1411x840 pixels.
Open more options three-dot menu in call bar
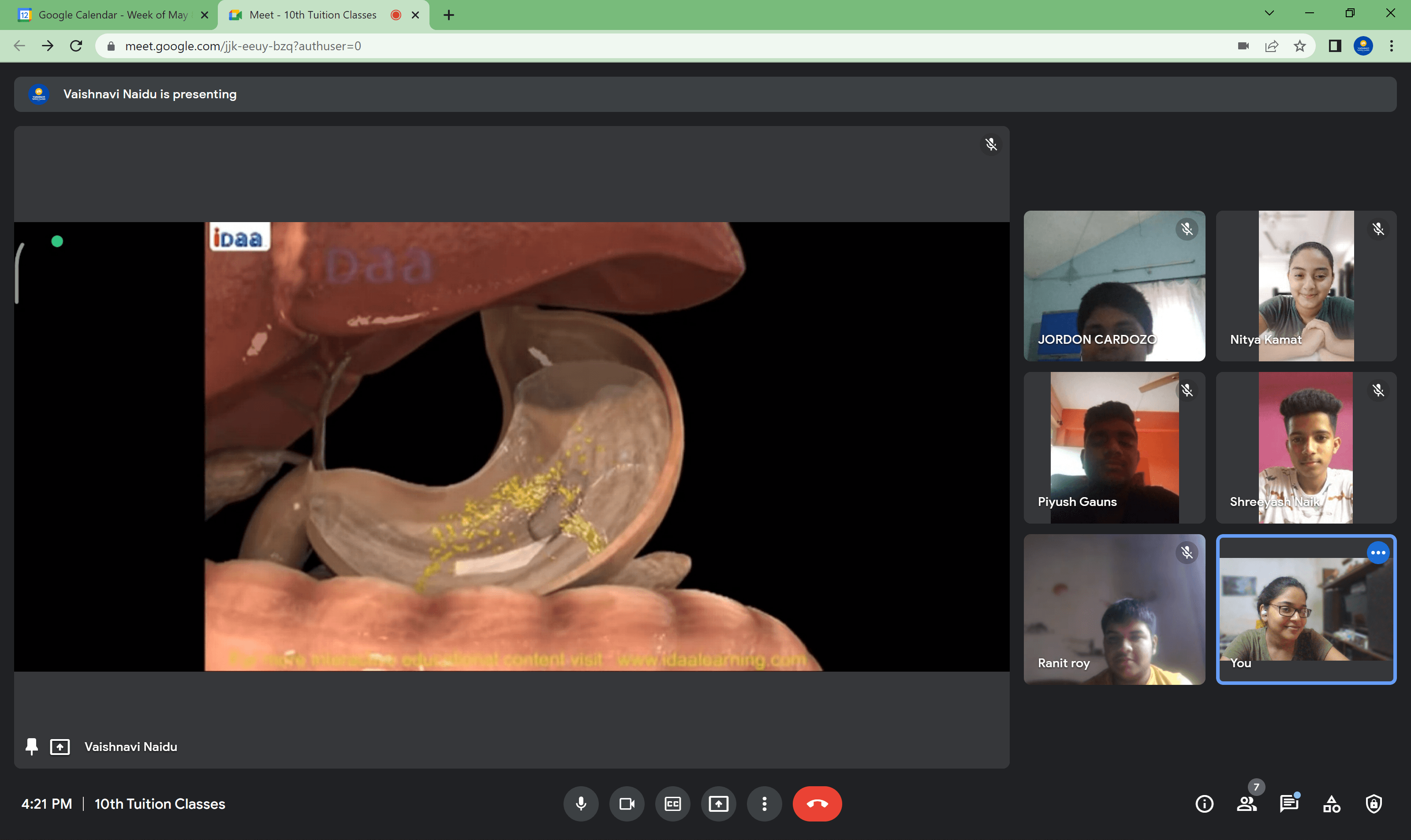(x=764, y=804)
